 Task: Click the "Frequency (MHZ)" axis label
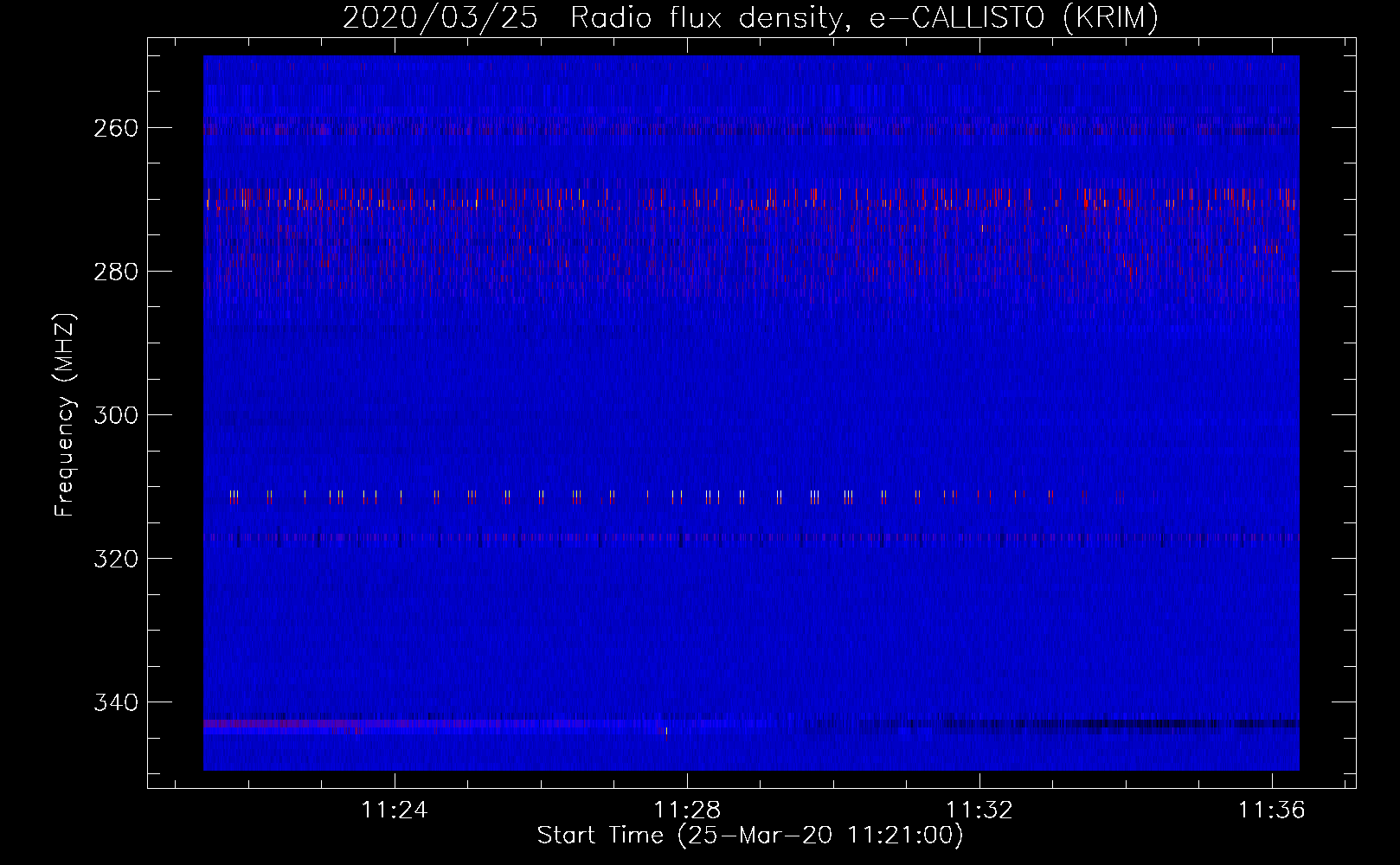(65, 414)
